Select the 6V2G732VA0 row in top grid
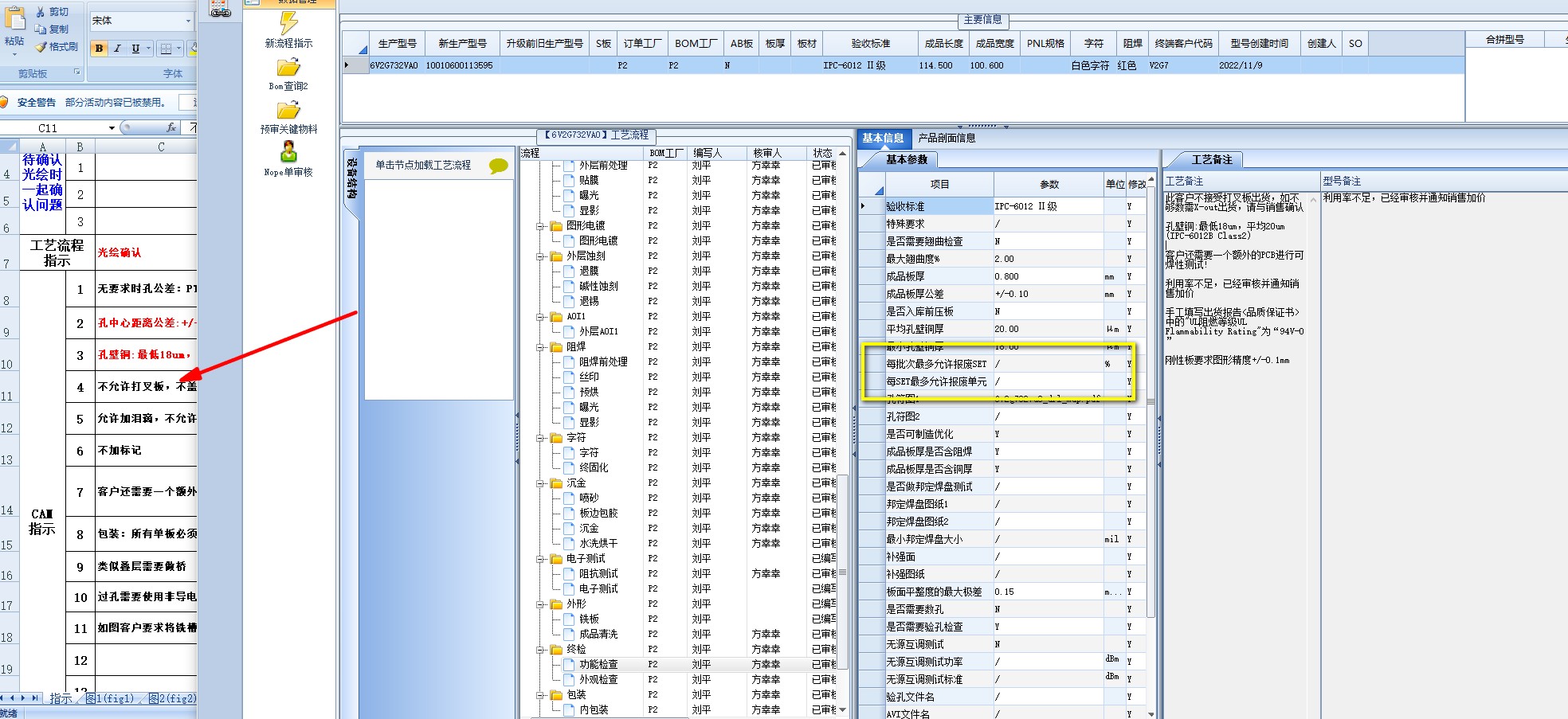The image size is (1568, 719). [x=904, y=65]
